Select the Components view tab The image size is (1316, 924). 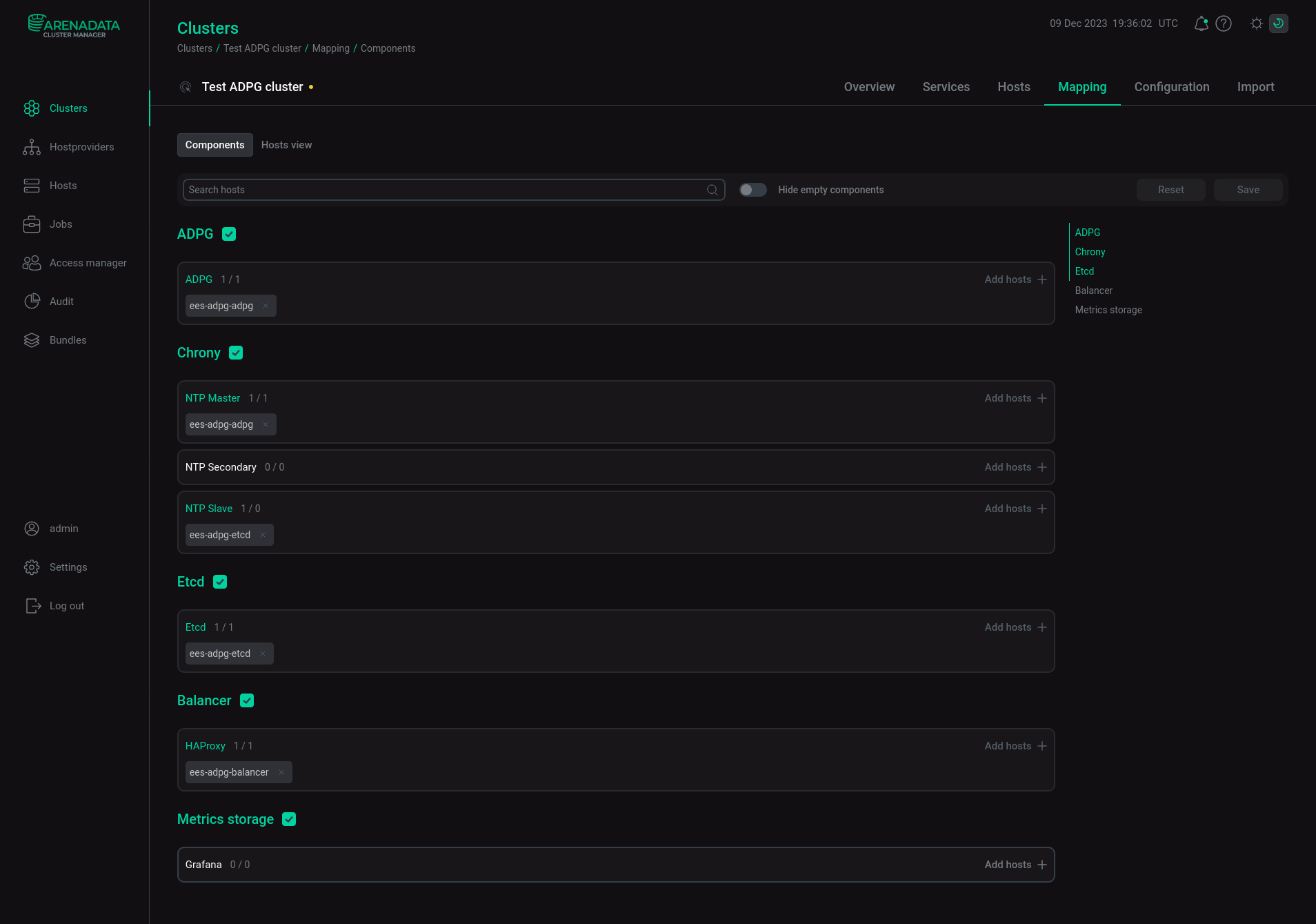(x=215, y=145)
